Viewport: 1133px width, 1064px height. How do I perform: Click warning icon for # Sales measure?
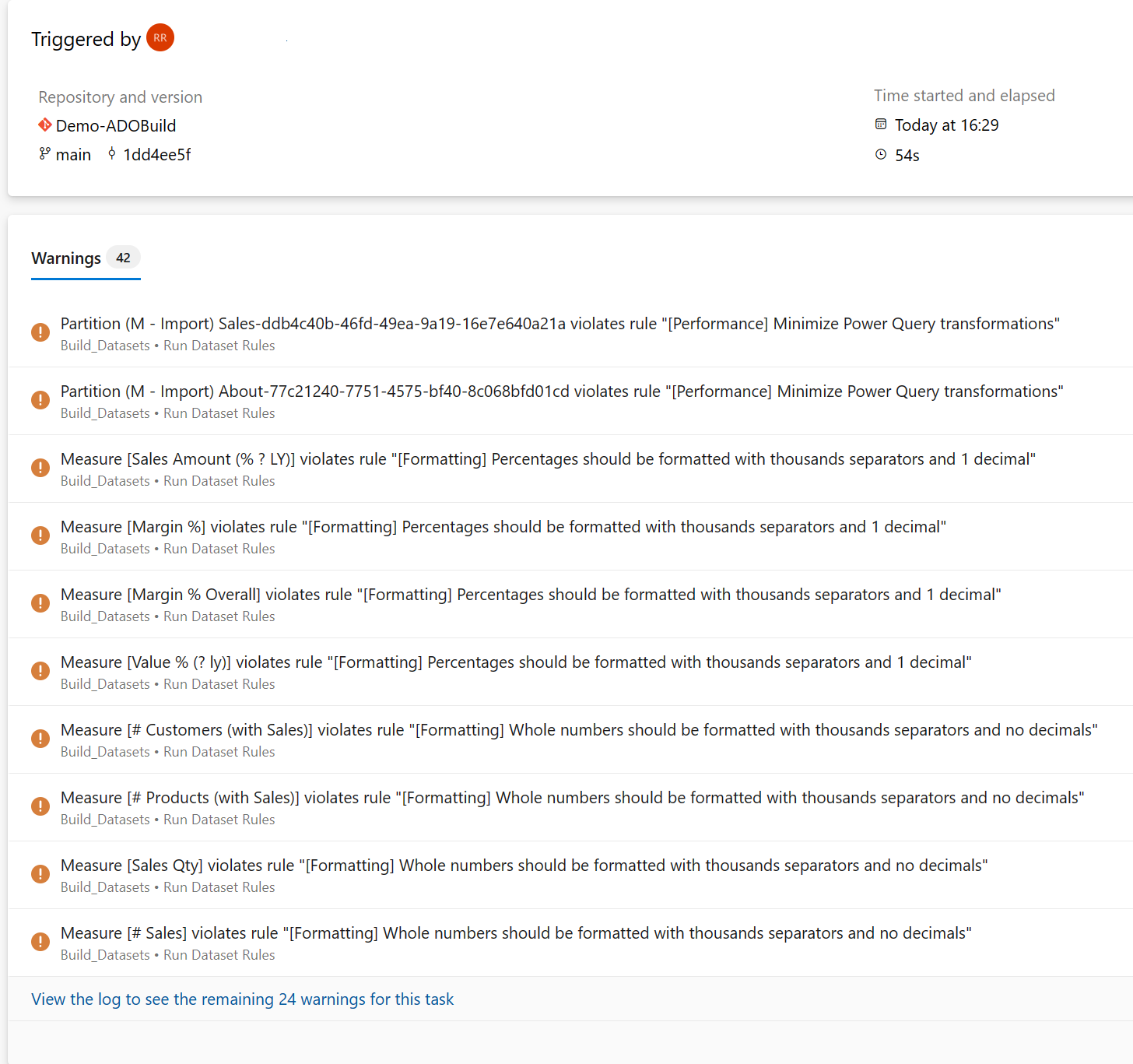pyautogui.click(x=40, y=942)
